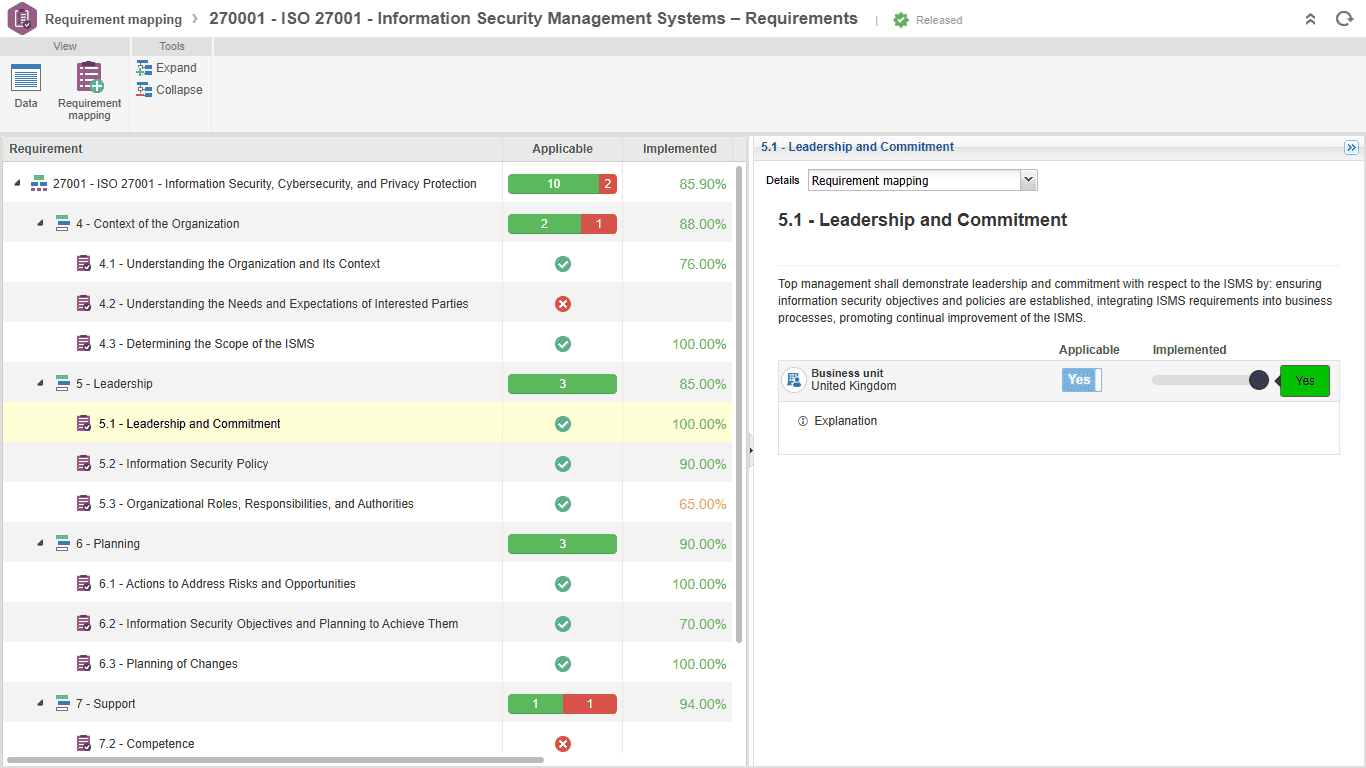Click the requirement icon for 7.2 Competence
1366x768 pixels.
(x=85, y=744)
